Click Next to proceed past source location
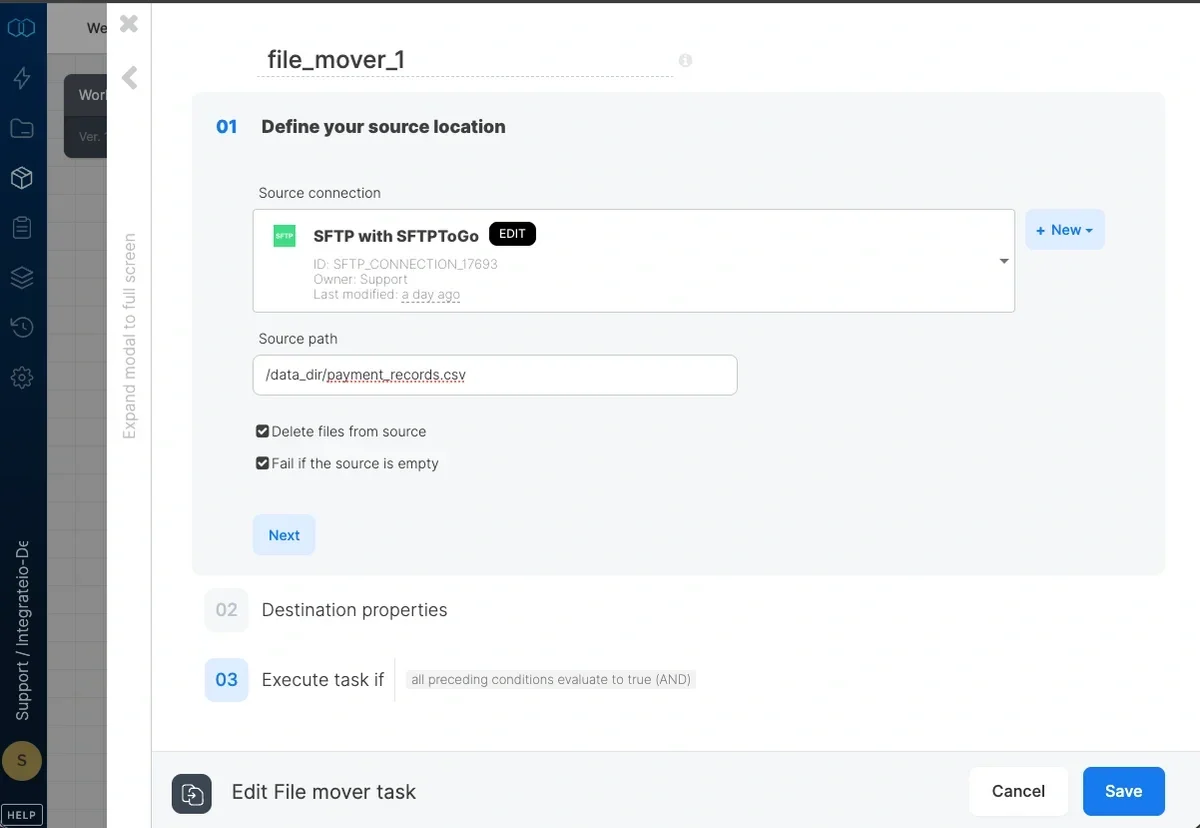 (283, 535)
